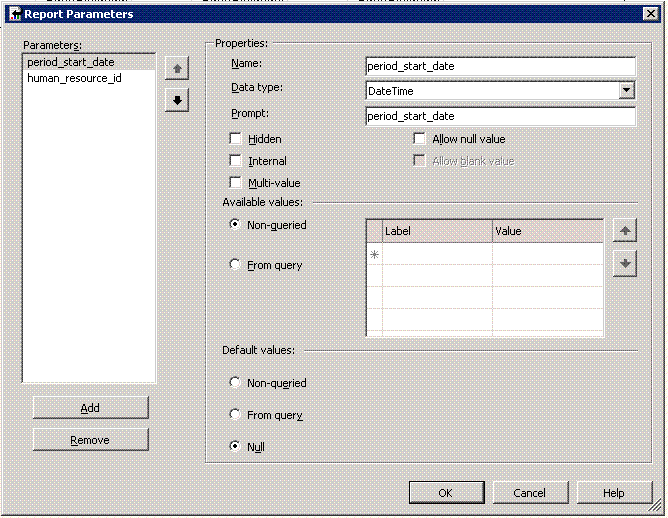Viewport: 668px width, 518px height.
Task: Select From query under Default values
Action: [x=236, y=415]
